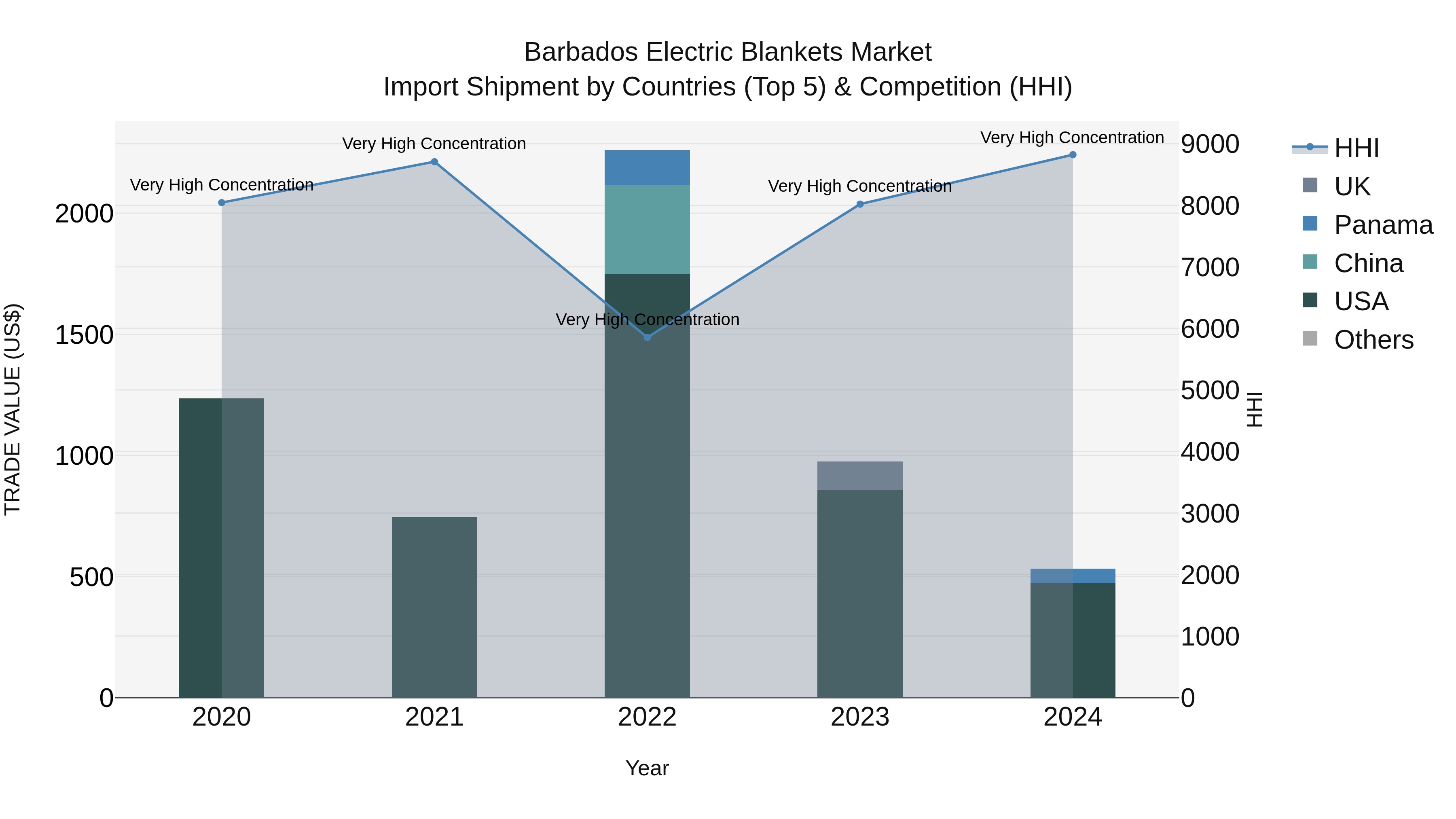
Task: Click 'Very High Concentration' annotation at 2022
Action: tap(648, 320)
